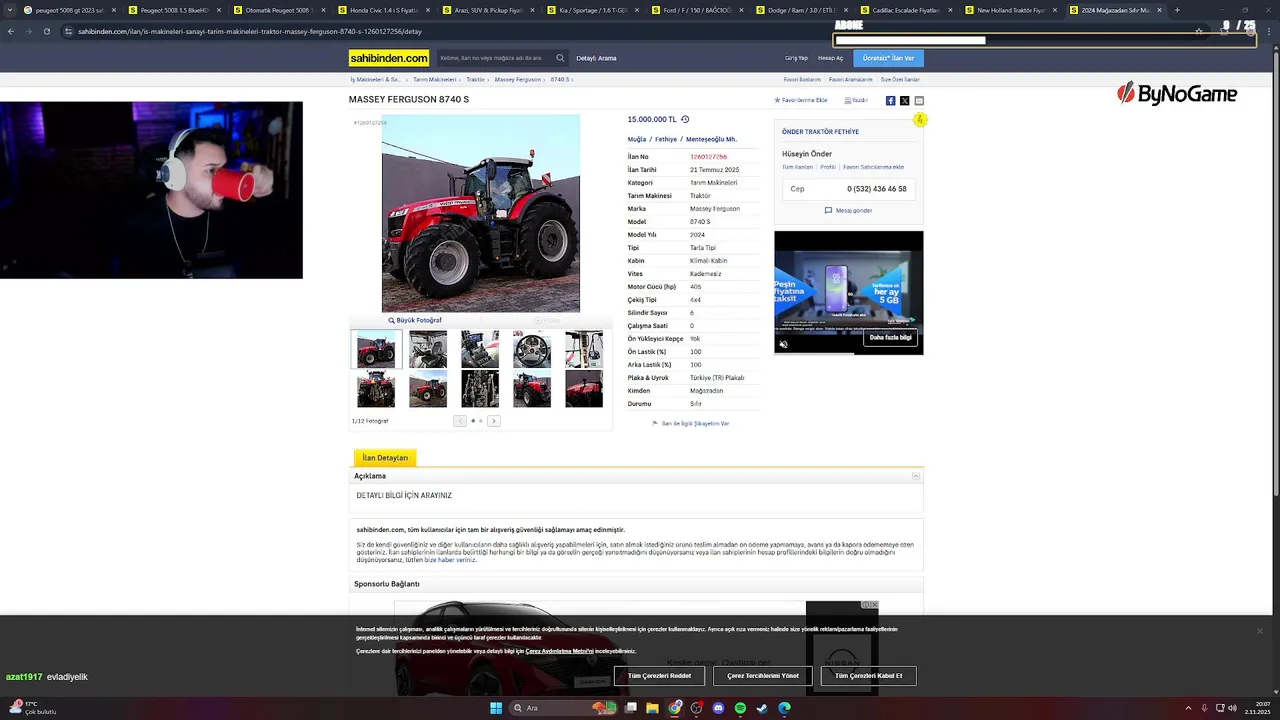This screenshot has width=1280, height=720.
Task: Select the first tractor thumbnail
Action: [376, 350]
